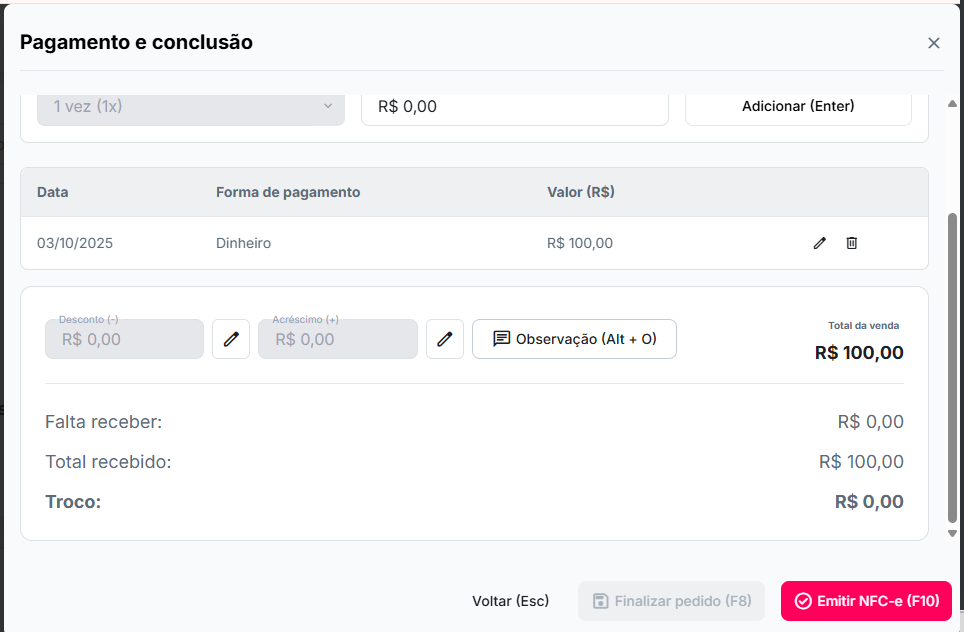The image size is (964, 632).
Task: Click the pencil next to Acréscimo field
Action: pyautogui.click(x=445, y=339)
